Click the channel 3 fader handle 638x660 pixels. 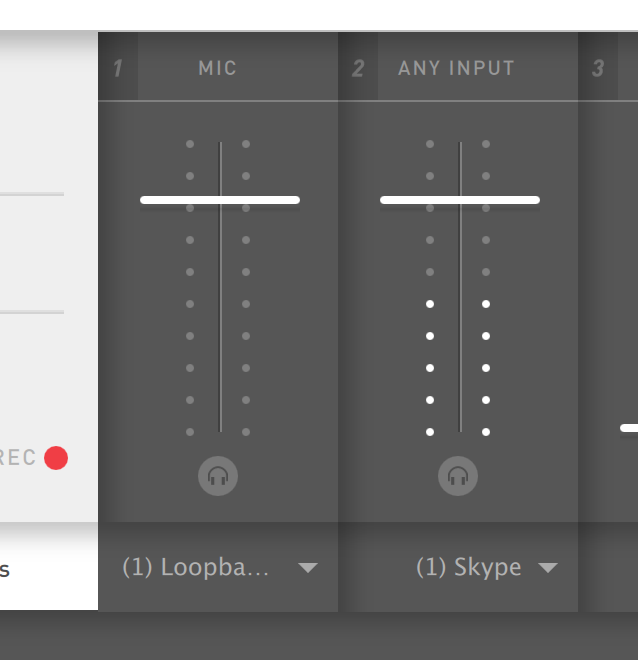tap(629, 428)
